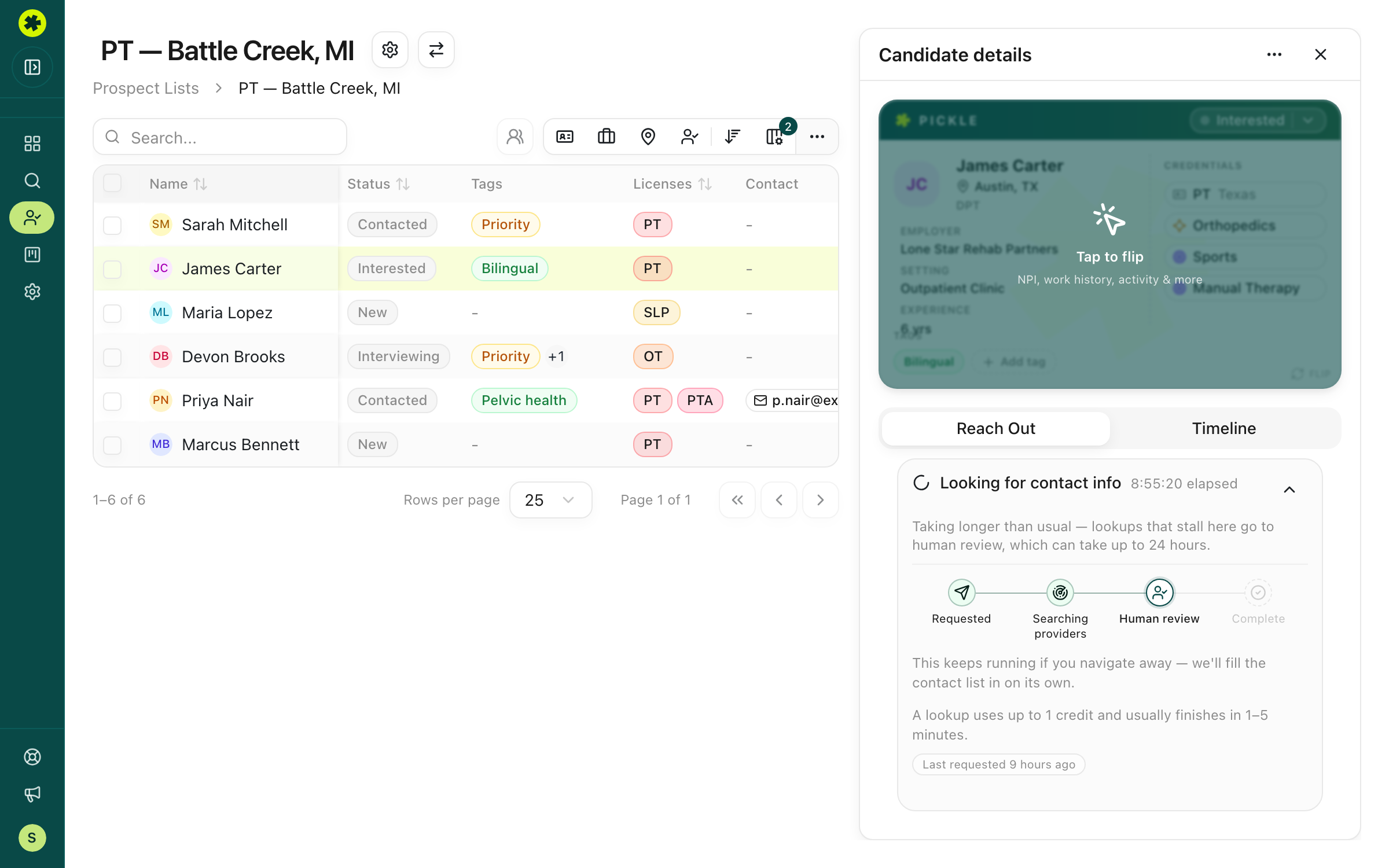The width and height of the screenshot is (1389, 868).
Task: Open the dashboard grid icon
Action: 32,144
